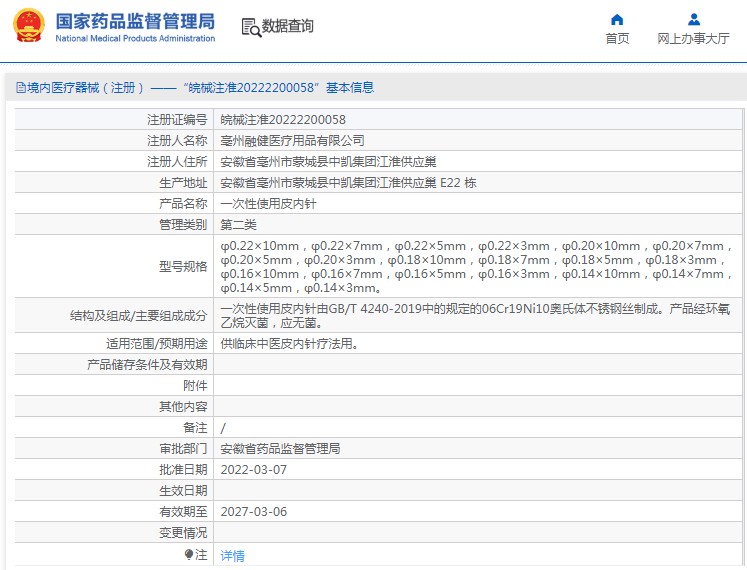Select the page heading 境内医疗器械（注册）基本信息
The width and height of the screenshot is (747, 570).
point(200,88)
